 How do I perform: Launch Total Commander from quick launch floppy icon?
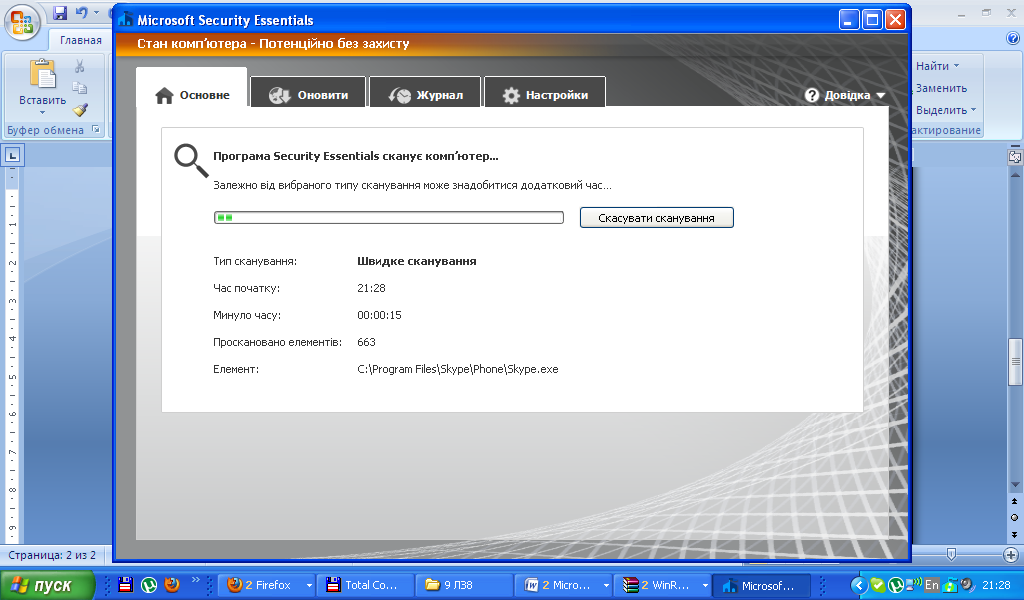tap(126, 584)
